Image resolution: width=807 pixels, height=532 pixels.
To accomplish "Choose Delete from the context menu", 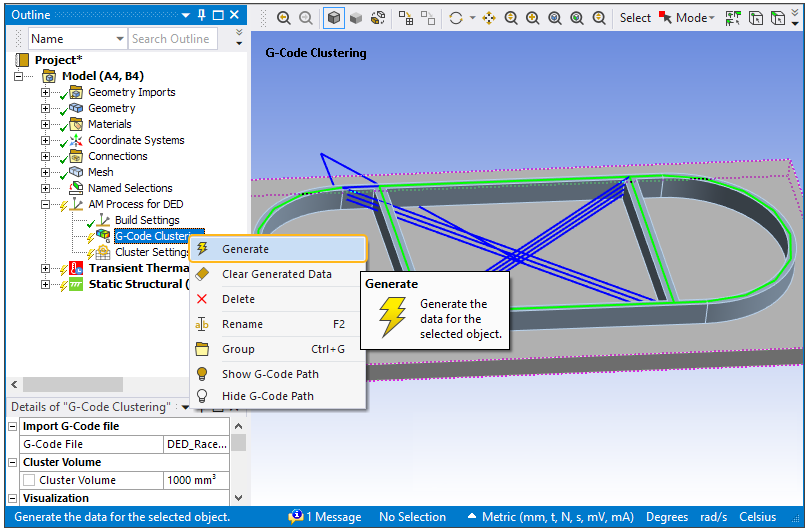I will pyautogui.click(x=278, y=299).
